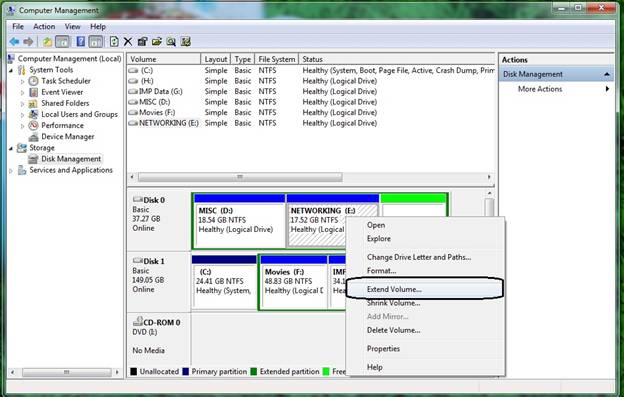Select Explore in the context menu
624x397 pixels.
click(425, 239)
